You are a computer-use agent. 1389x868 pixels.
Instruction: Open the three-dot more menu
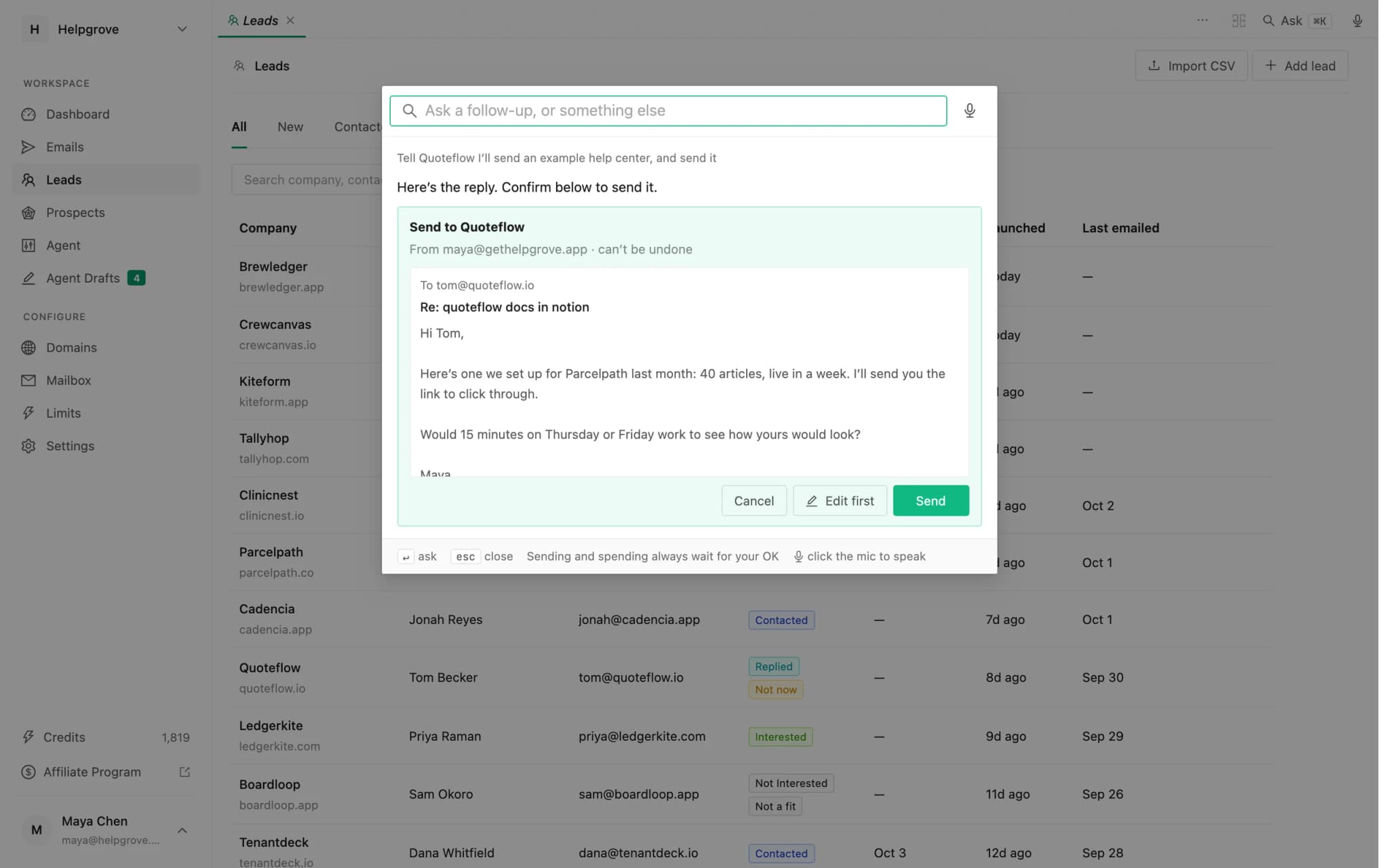coord(1202,20)
